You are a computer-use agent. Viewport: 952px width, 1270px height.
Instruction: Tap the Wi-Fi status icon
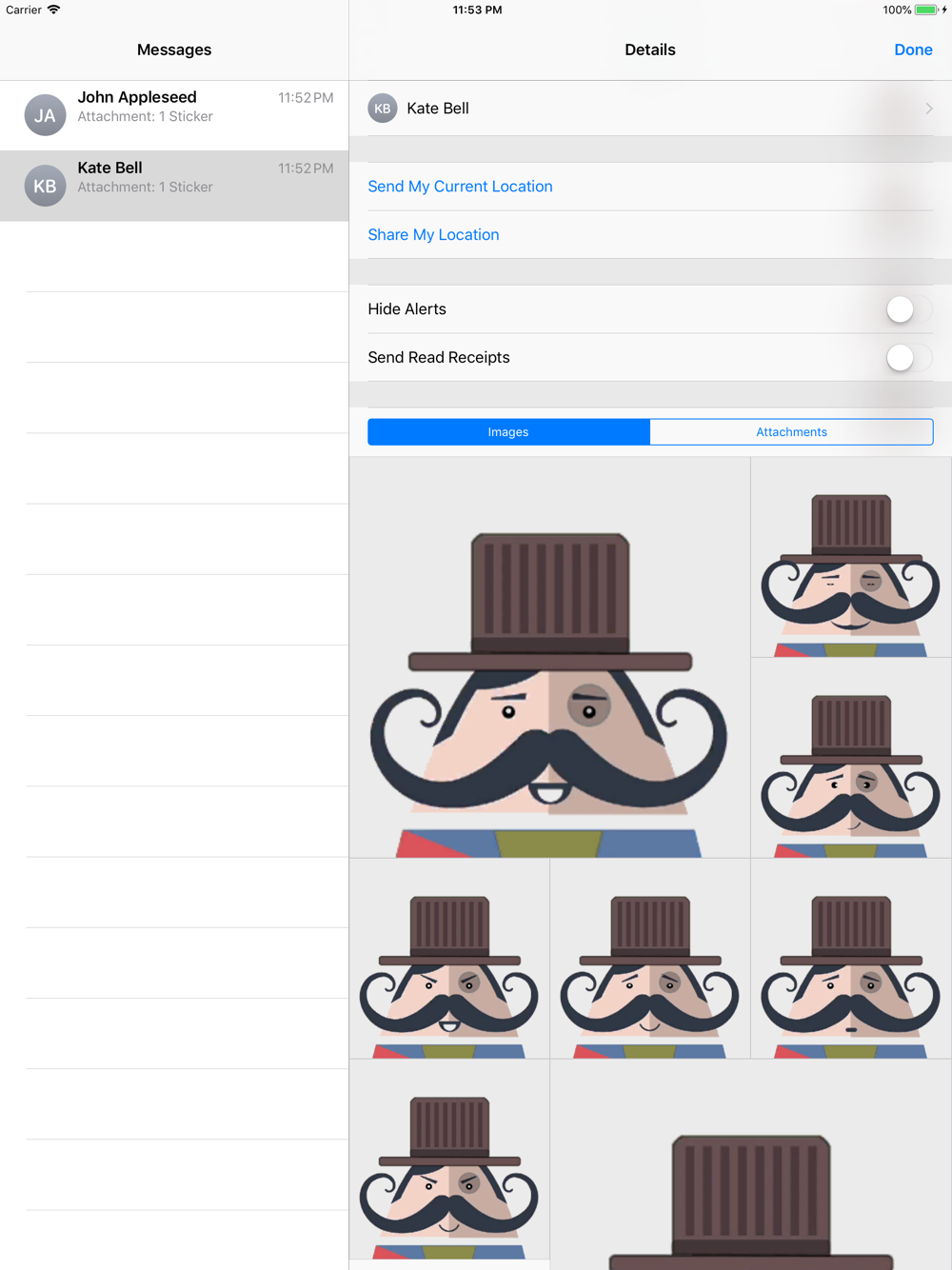click(54, 10)
